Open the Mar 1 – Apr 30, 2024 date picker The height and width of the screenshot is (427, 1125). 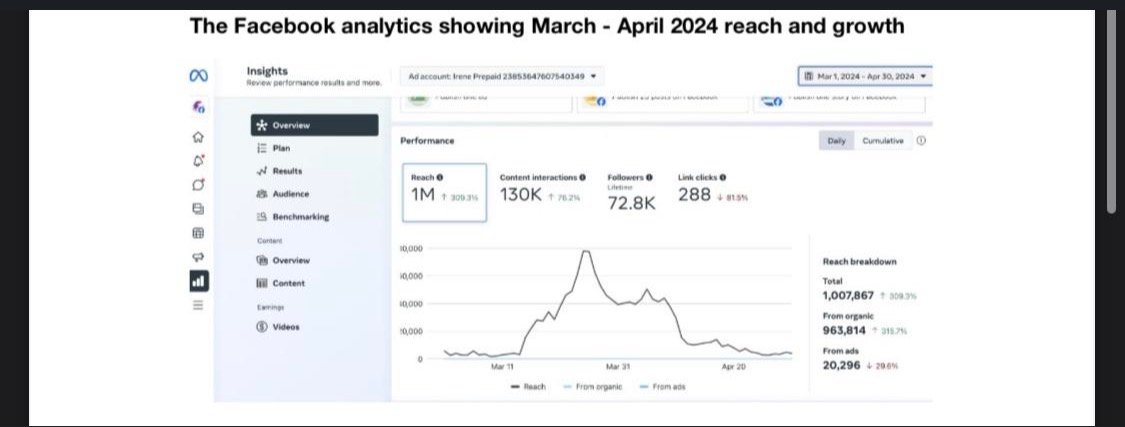[865, 76]
